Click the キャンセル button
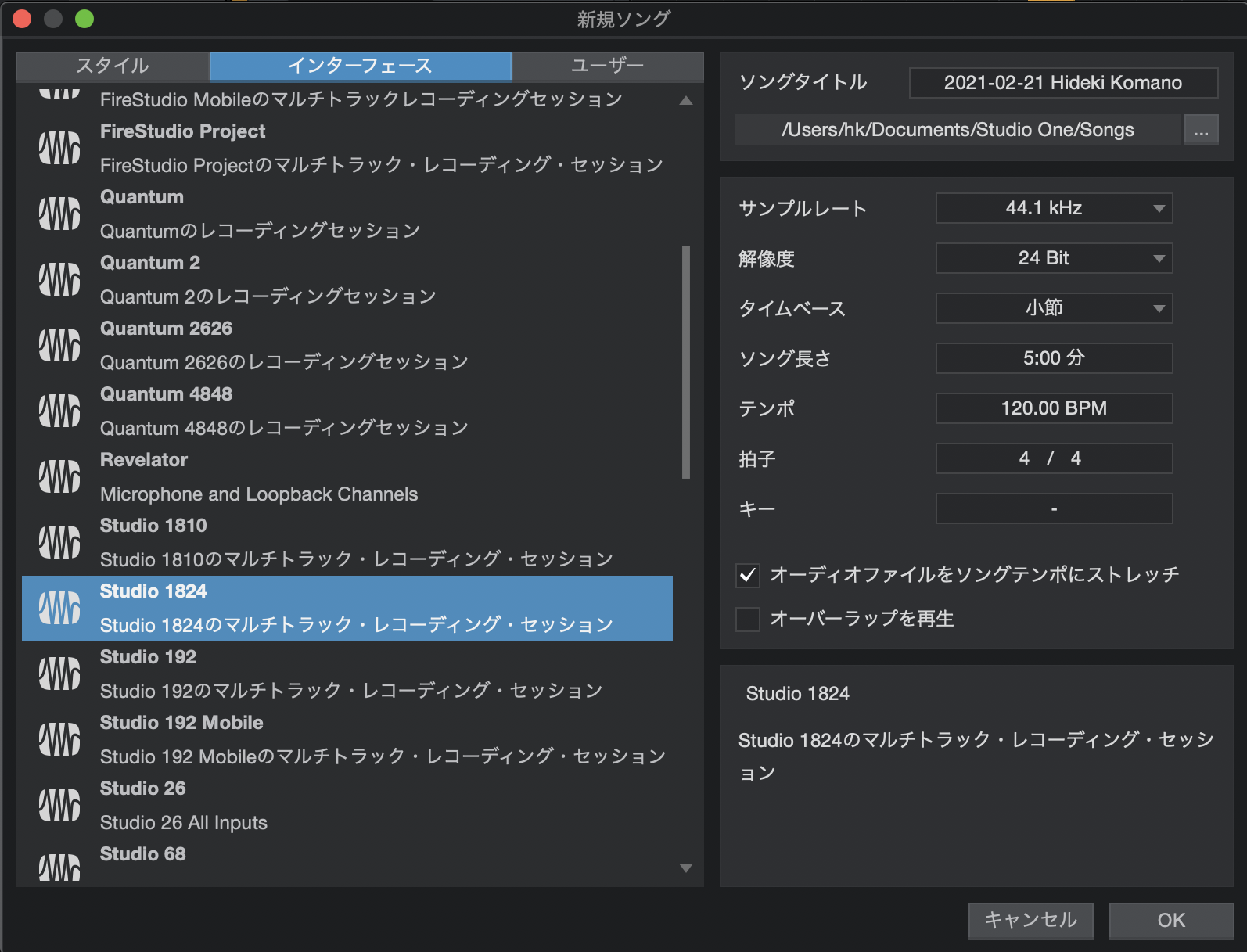Image resolution: width=1247 pixels, height=952 pixels. [1030, 921]
